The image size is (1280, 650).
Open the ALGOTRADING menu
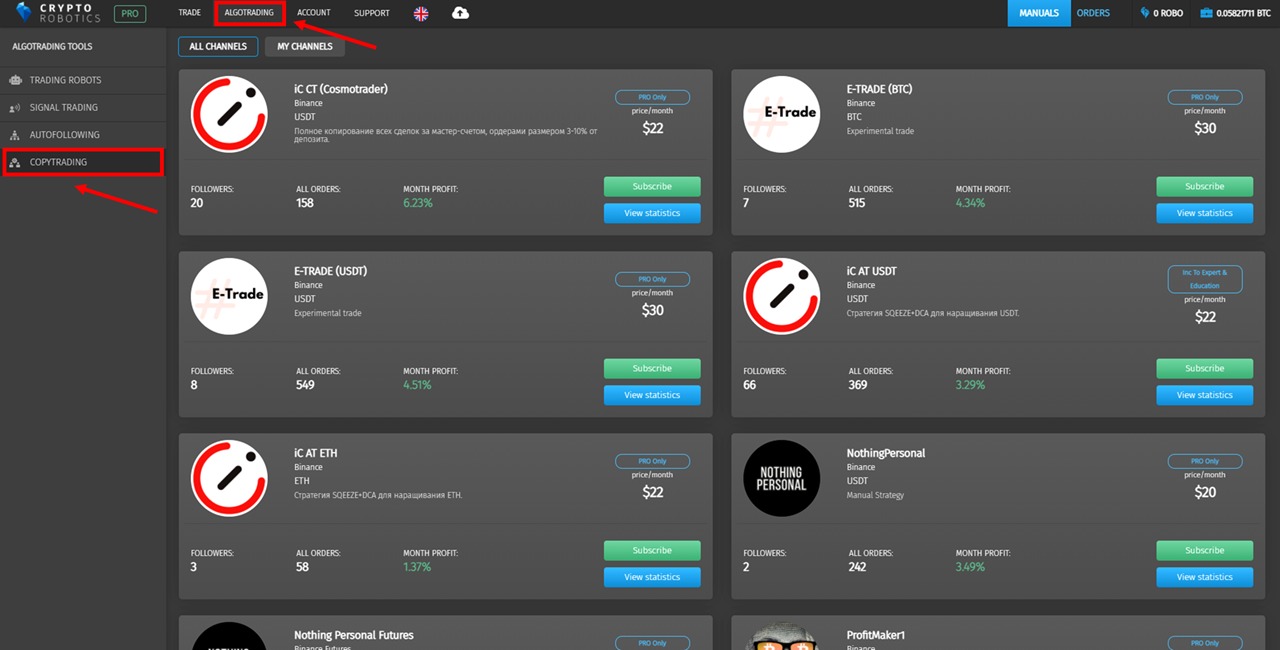(x=249, y=13)
